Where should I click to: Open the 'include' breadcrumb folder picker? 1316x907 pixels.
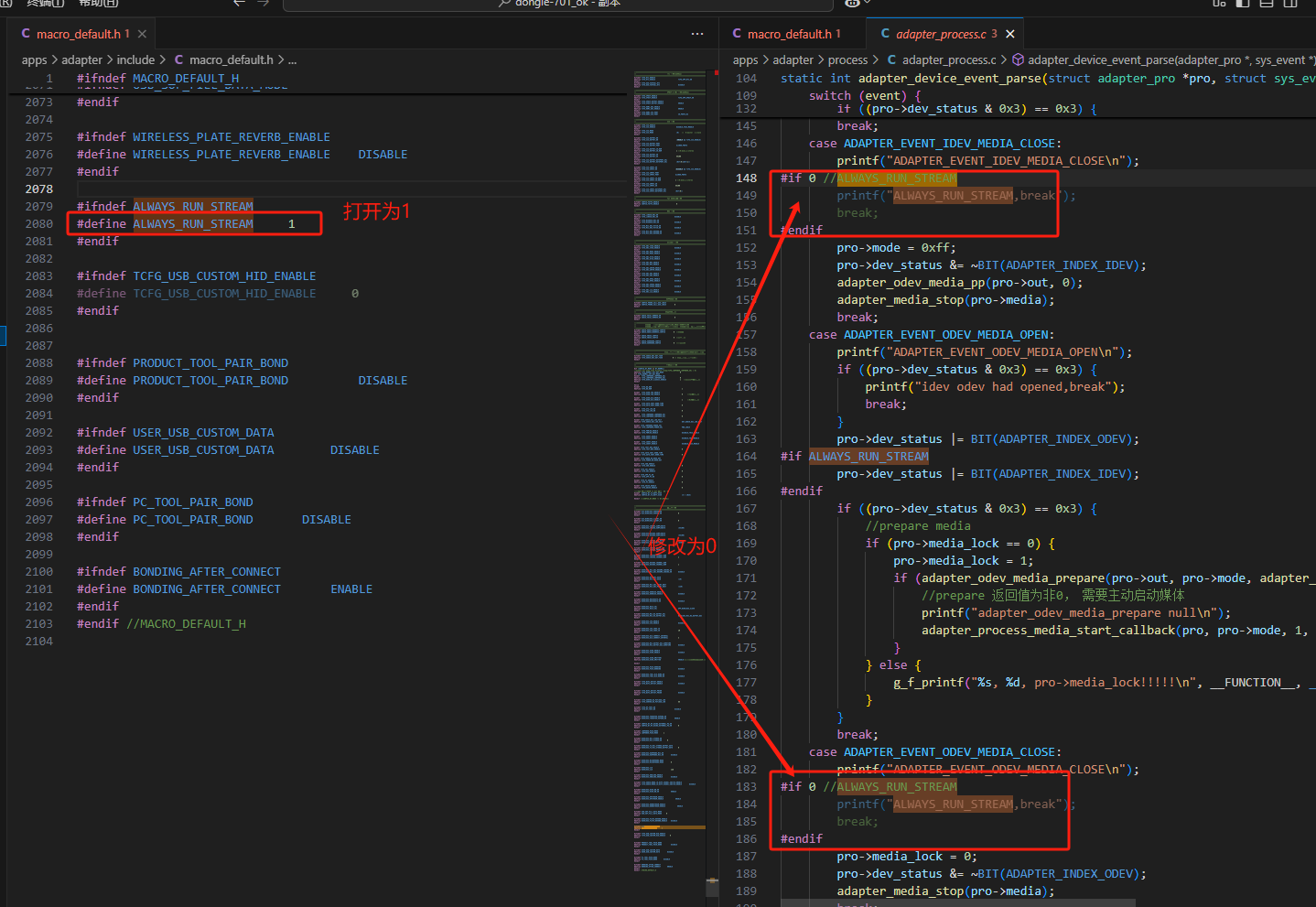click(135, 59)
